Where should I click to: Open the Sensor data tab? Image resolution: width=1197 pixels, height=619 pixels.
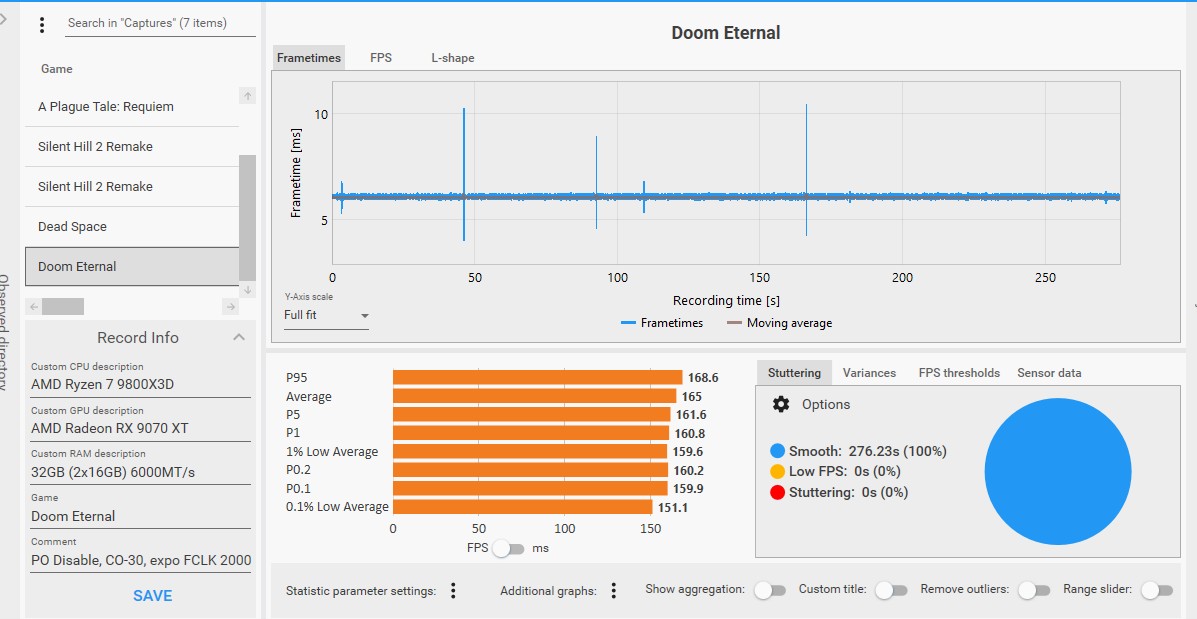pos(1049,373)
